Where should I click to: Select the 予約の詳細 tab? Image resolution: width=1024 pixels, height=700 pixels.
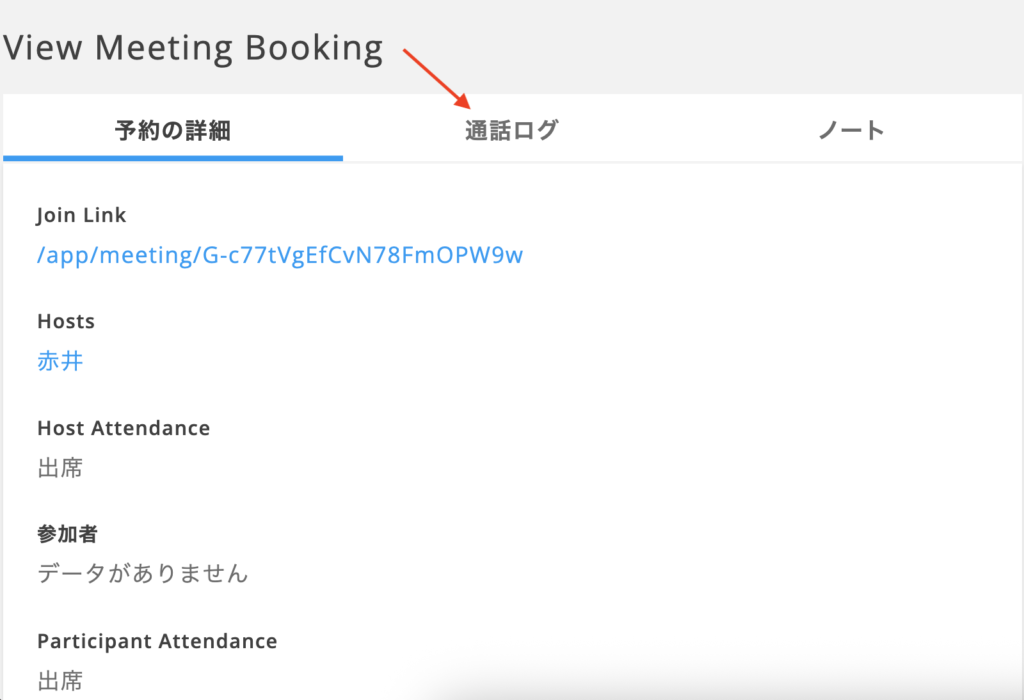coord(173,131)
